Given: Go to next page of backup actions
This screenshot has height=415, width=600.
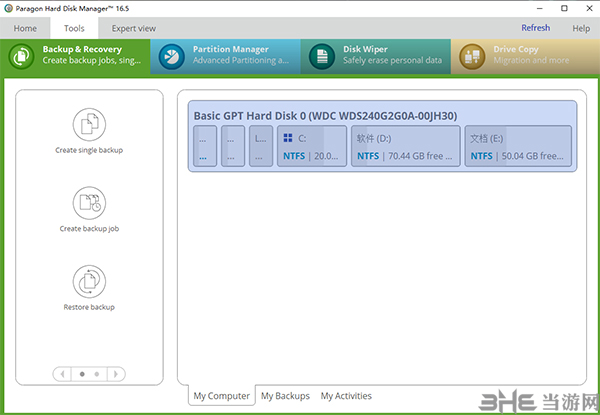Looking at the screenshot, I should point(116,374).
